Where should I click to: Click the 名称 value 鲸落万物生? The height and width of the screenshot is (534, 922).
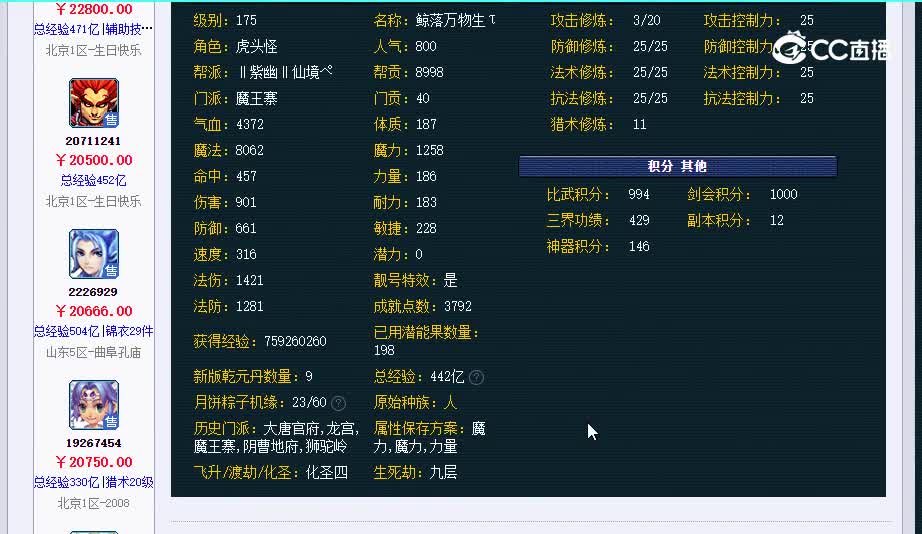pyautogui.click(x=456, y=21)
